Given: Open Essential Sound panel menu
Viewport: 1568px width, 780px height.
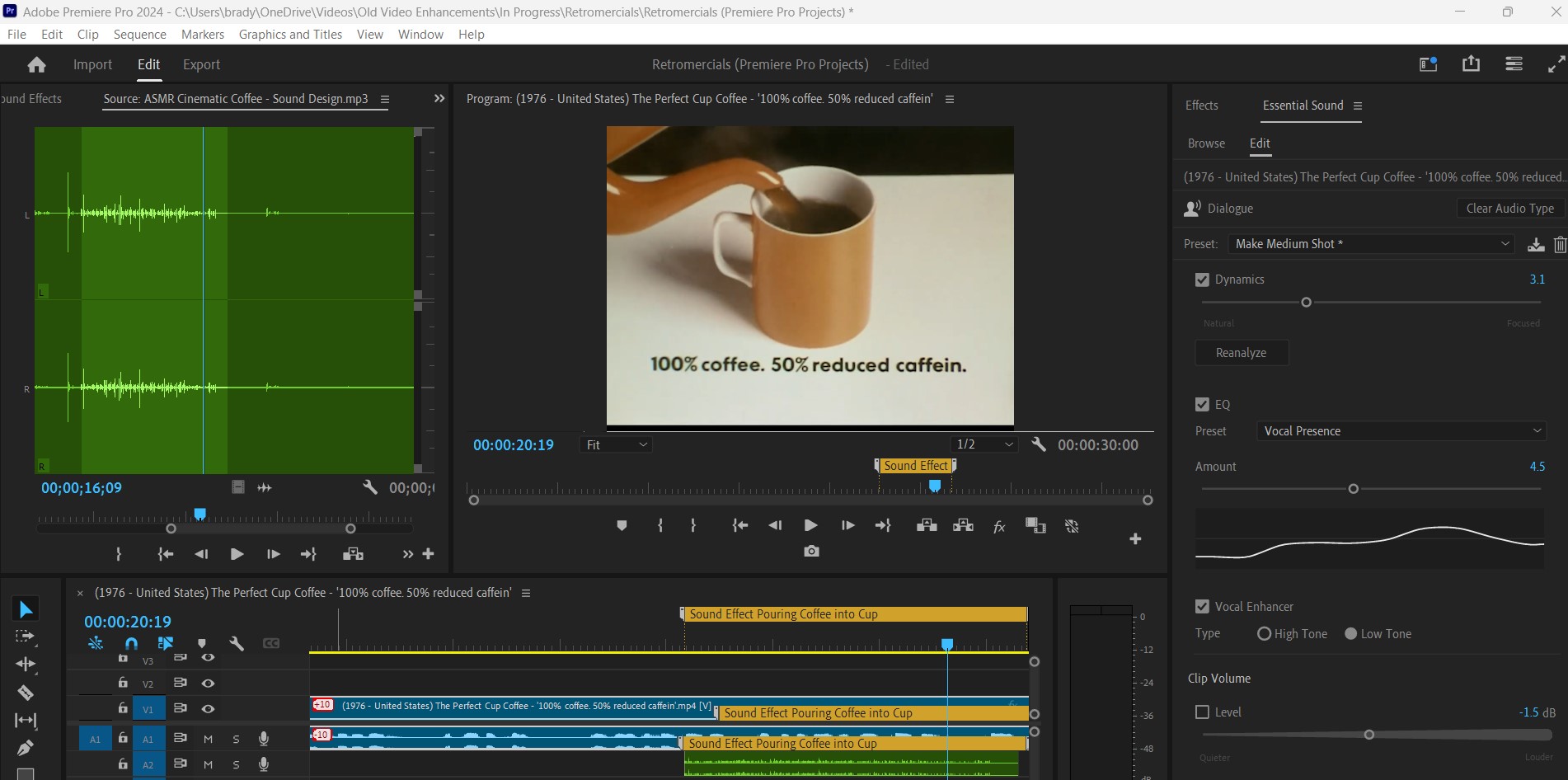Looking at the screenshot, I should [1358, 106].
